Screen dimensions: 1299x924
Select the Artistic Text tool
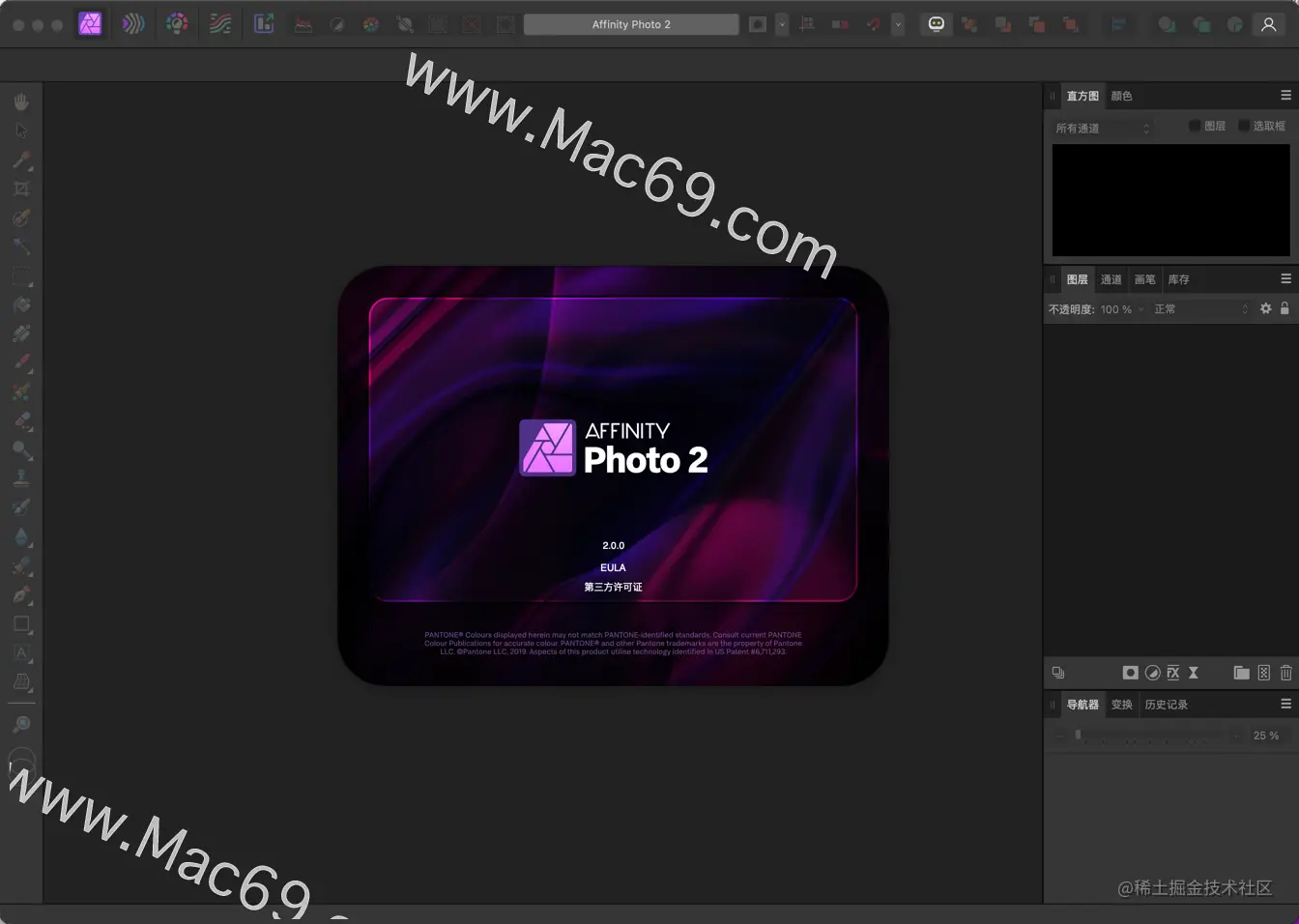pyautogui.click(x=21, y=653)
